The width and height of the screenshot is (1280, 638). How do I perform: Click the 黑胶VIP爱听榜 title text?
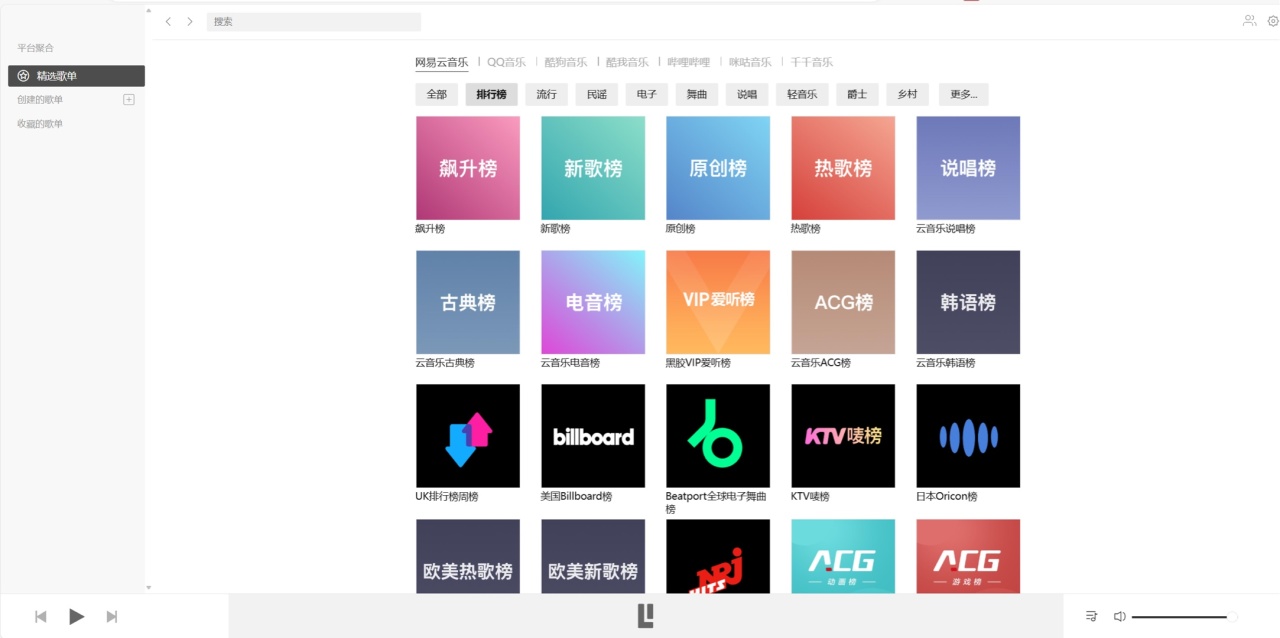point(698,363)
